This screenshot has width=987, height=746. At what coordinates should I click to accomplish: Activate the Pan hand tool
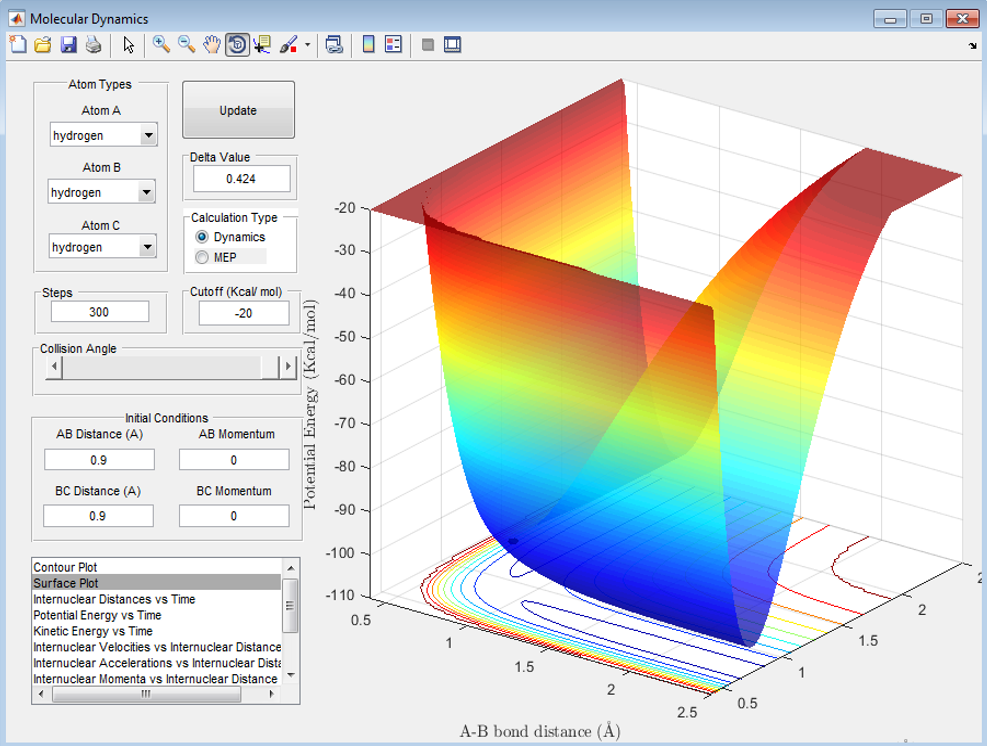pyautogui.click(x=212, y=45)
